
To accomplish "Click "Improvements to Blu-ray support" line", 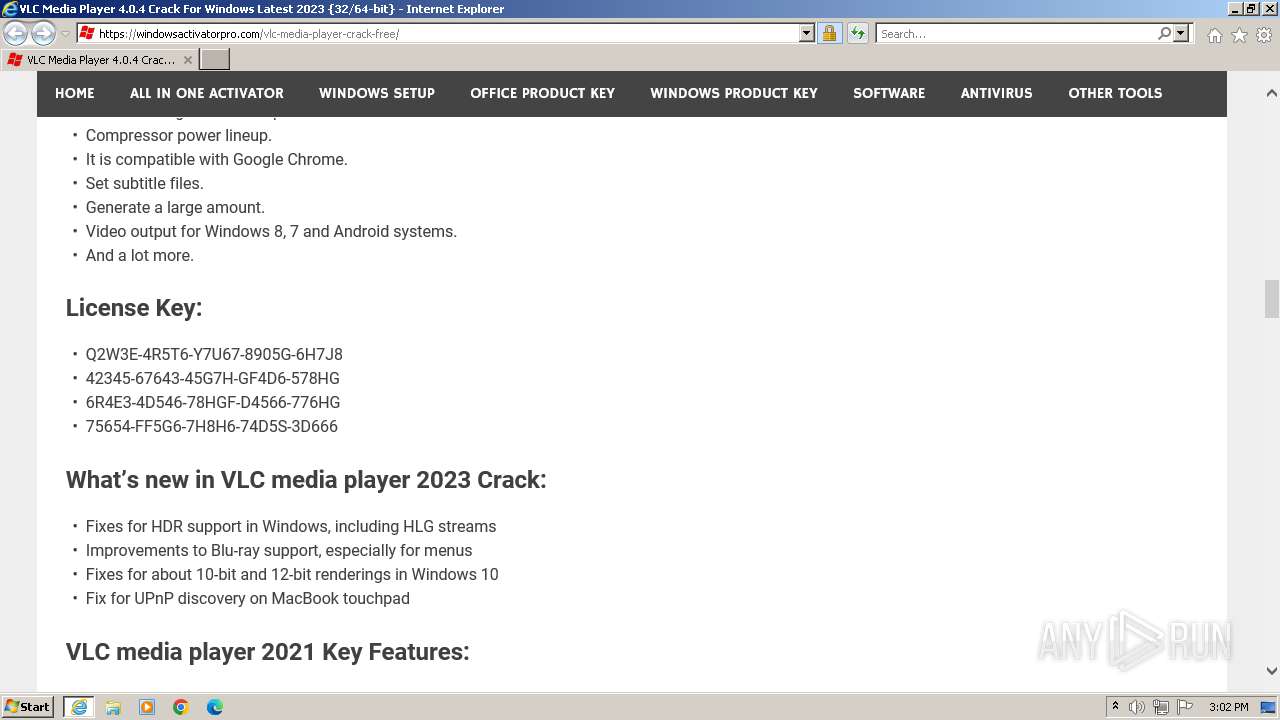I will pyautogui.click(x=279, y=550).
